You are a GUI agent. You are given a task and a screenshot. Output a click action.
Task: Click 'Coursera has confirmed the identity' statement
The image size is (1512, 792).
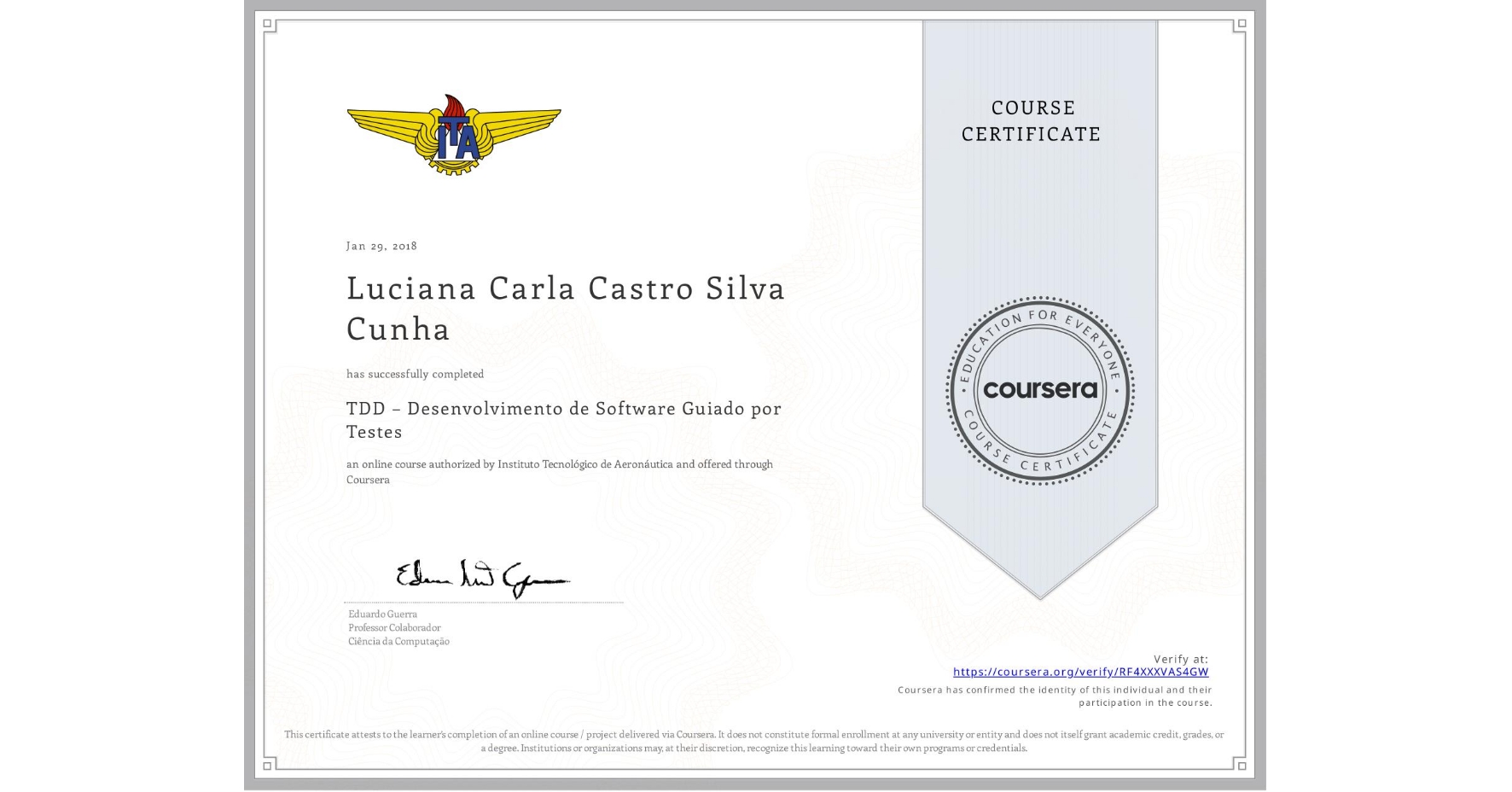1055,696
